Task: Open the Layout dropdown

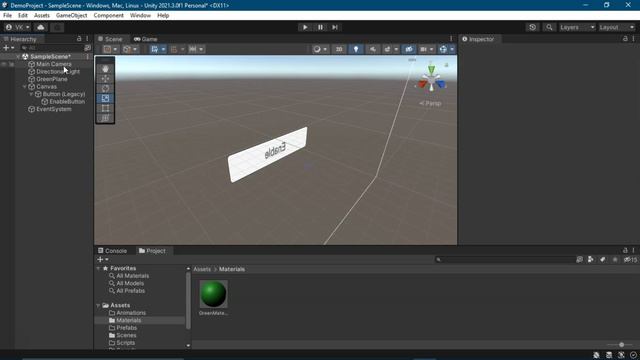Action: (617, 27)
